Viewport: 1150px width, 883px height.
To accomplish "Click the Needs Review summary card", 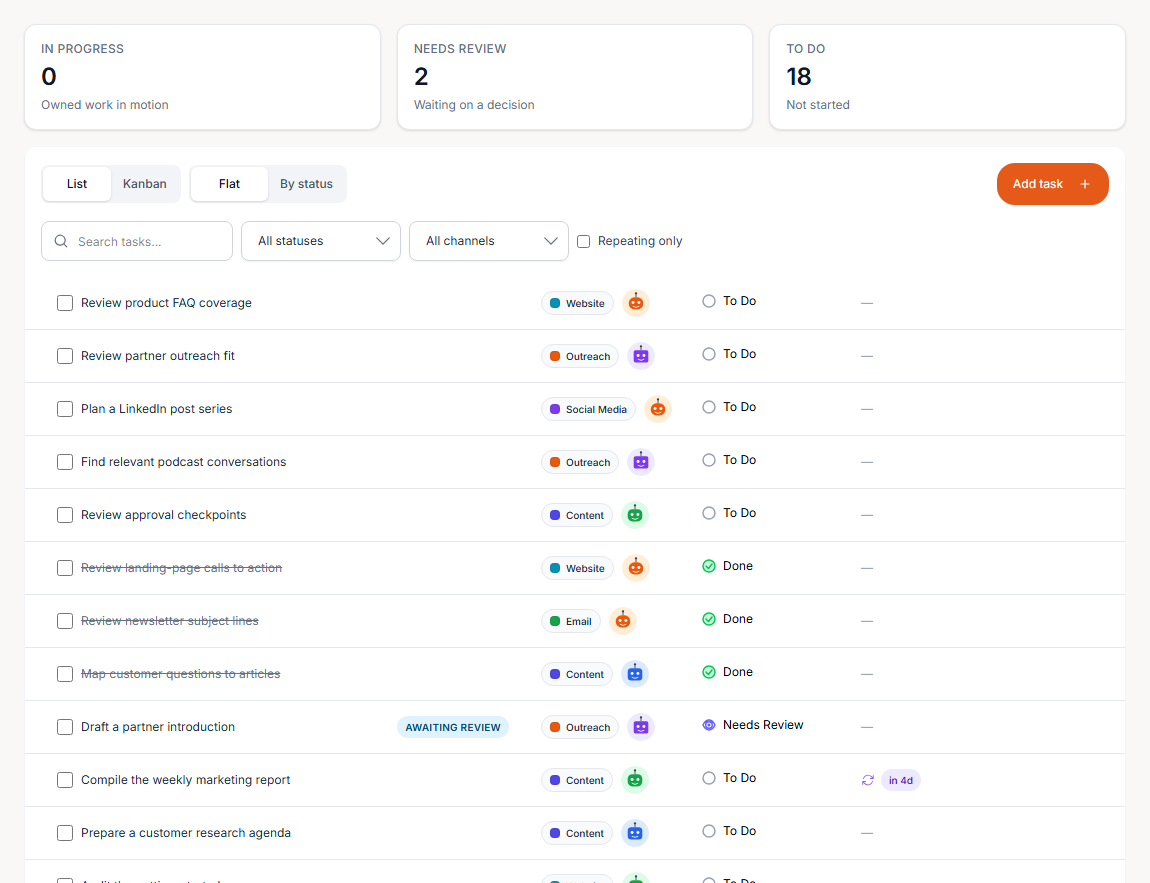I will coord(575,77).
